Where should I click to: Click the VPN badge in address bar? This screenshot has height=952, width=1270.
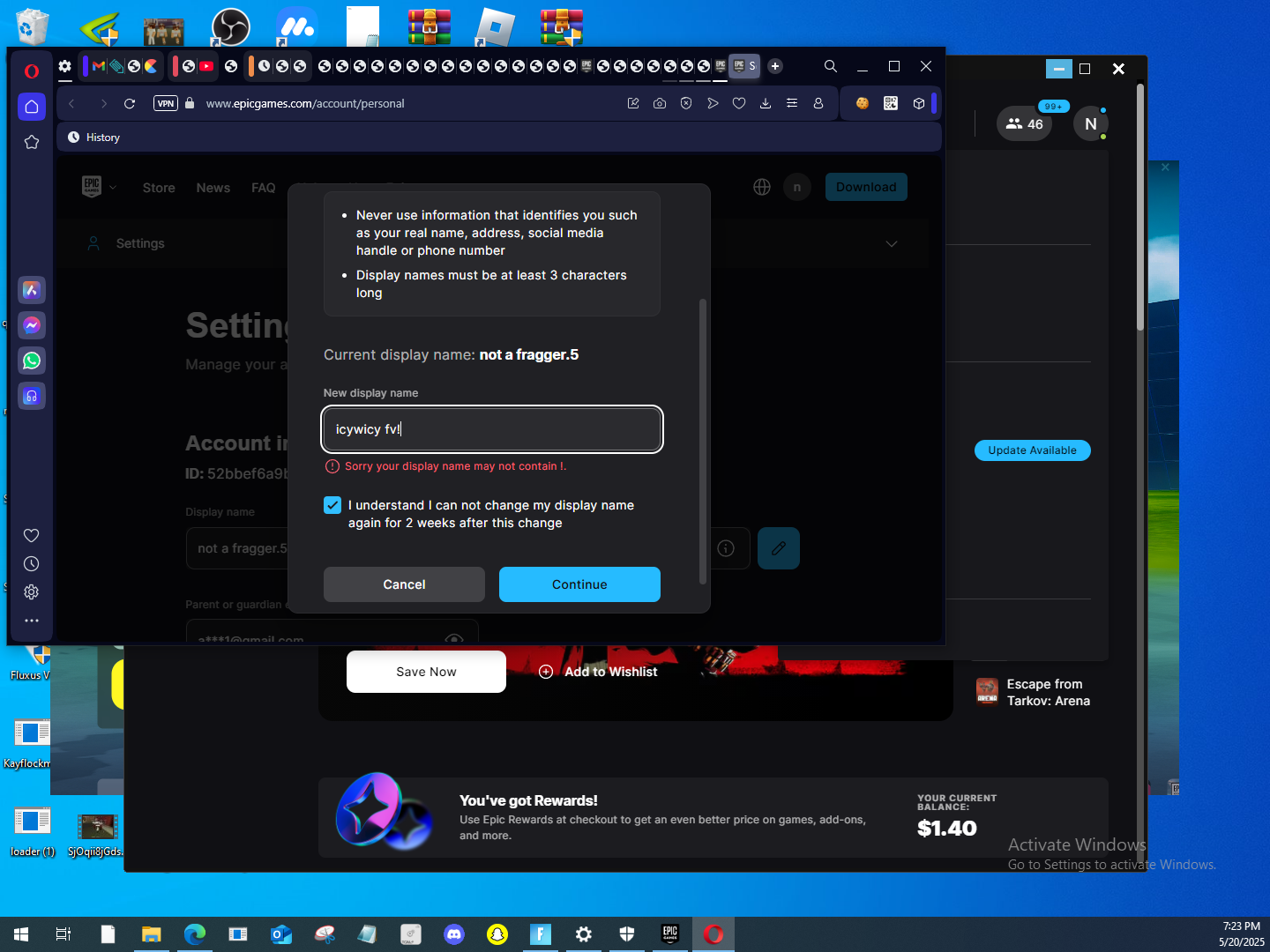pyautogui.click(x=166, y=103)
